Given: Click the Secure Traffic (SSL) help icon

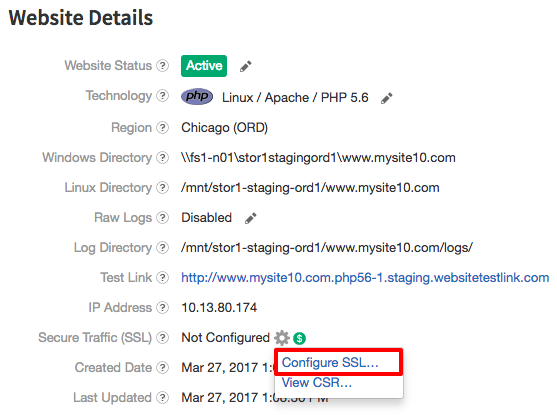Looking at the screenshot, I should (163, 337).
